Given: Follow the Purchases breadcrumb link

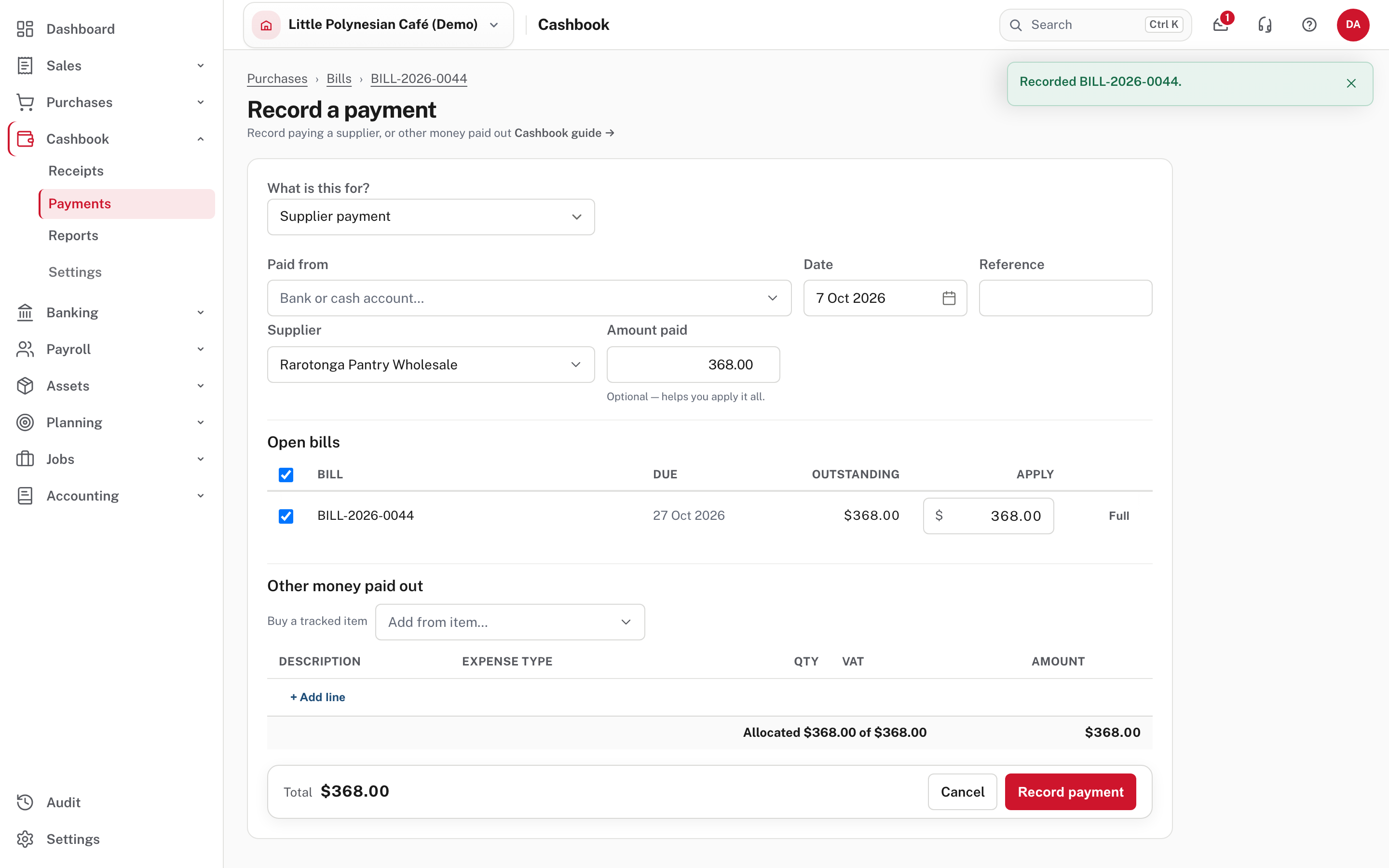Looking at the screenshot, I should [277, 79].
